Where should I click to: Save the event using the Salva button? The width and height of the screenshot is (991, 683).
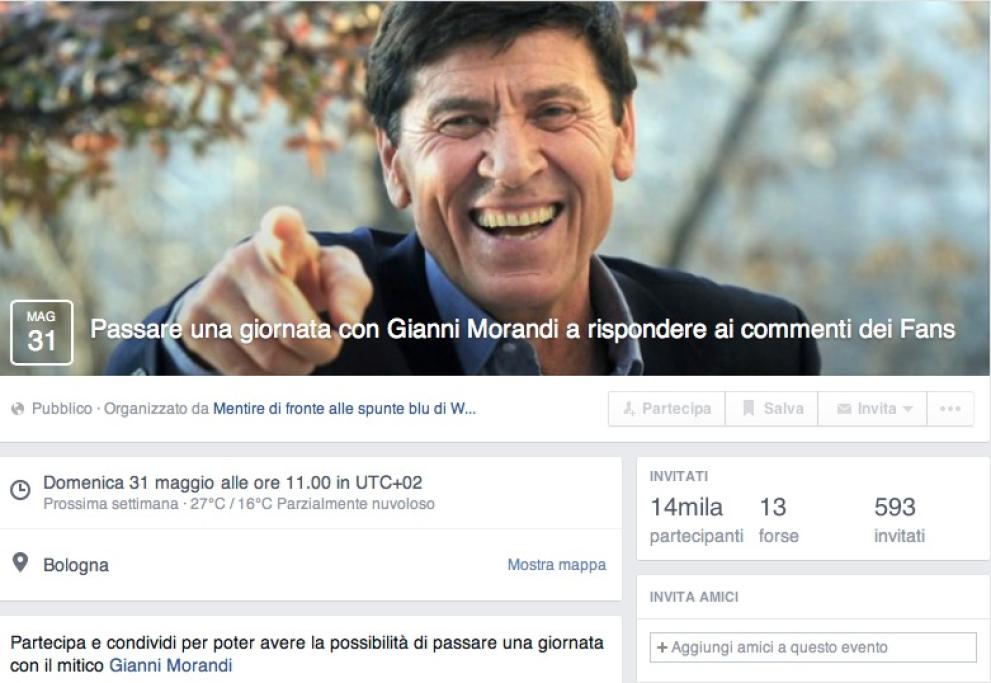click(772, 409)
